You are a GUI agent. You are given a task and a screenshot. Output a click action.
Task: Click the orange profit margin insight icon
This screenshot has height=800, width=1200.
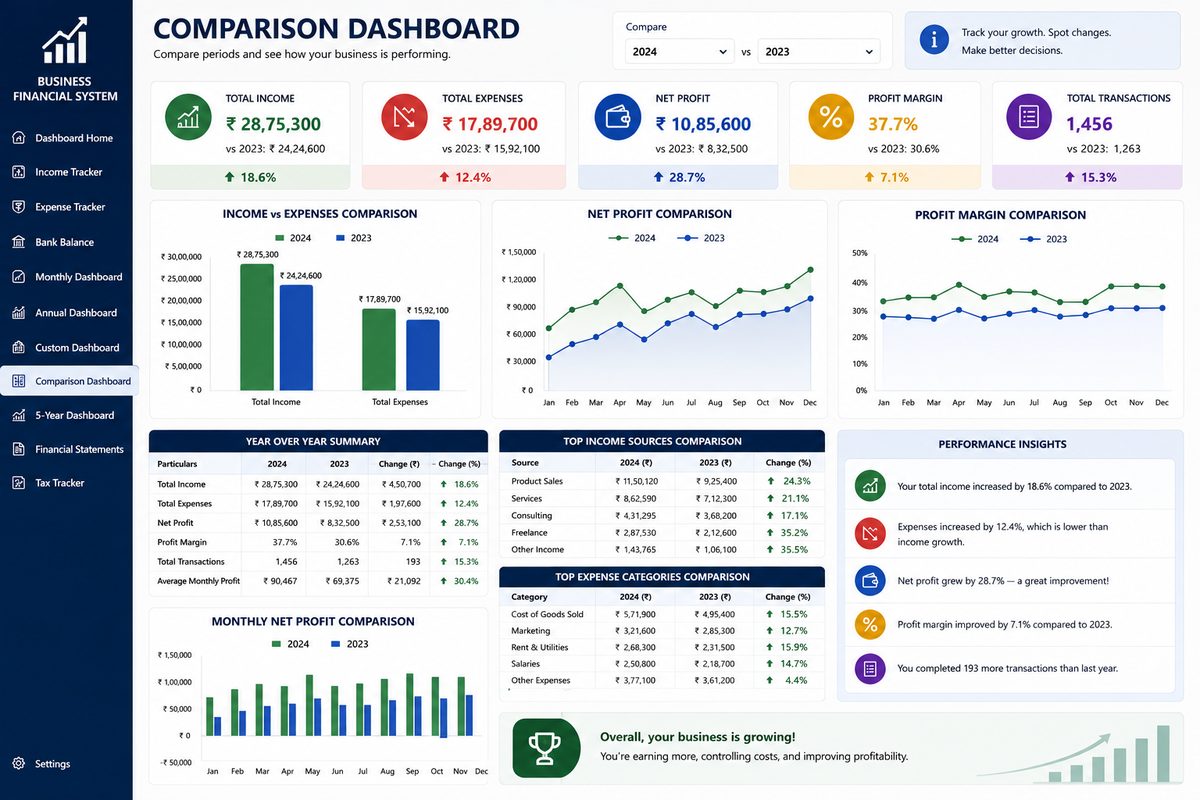870,624
